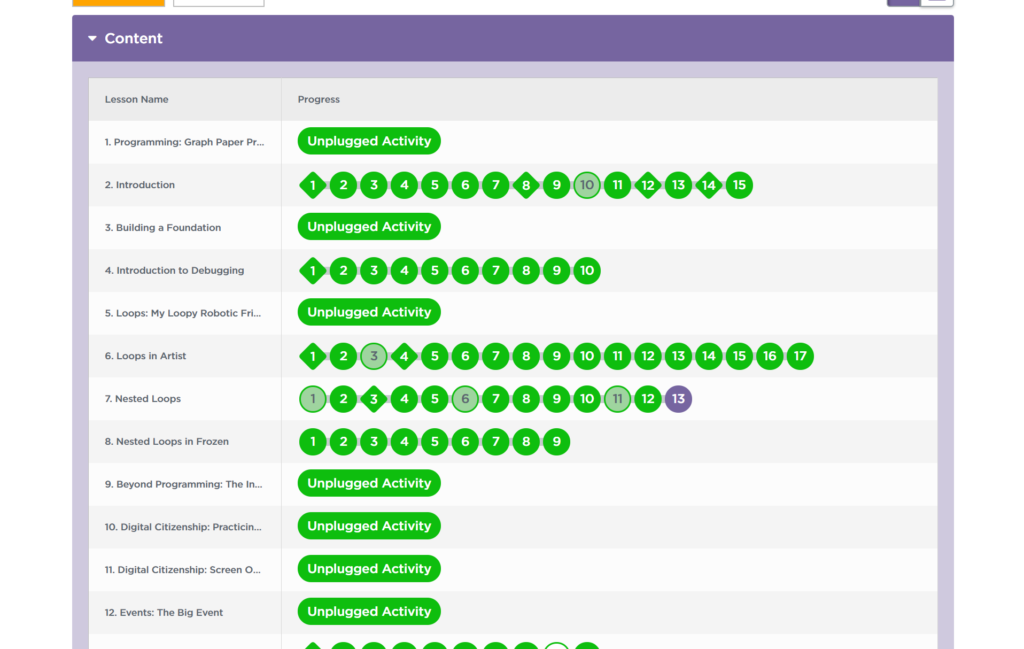Open faded level 10 in Introduction row

tap(587, 185)
